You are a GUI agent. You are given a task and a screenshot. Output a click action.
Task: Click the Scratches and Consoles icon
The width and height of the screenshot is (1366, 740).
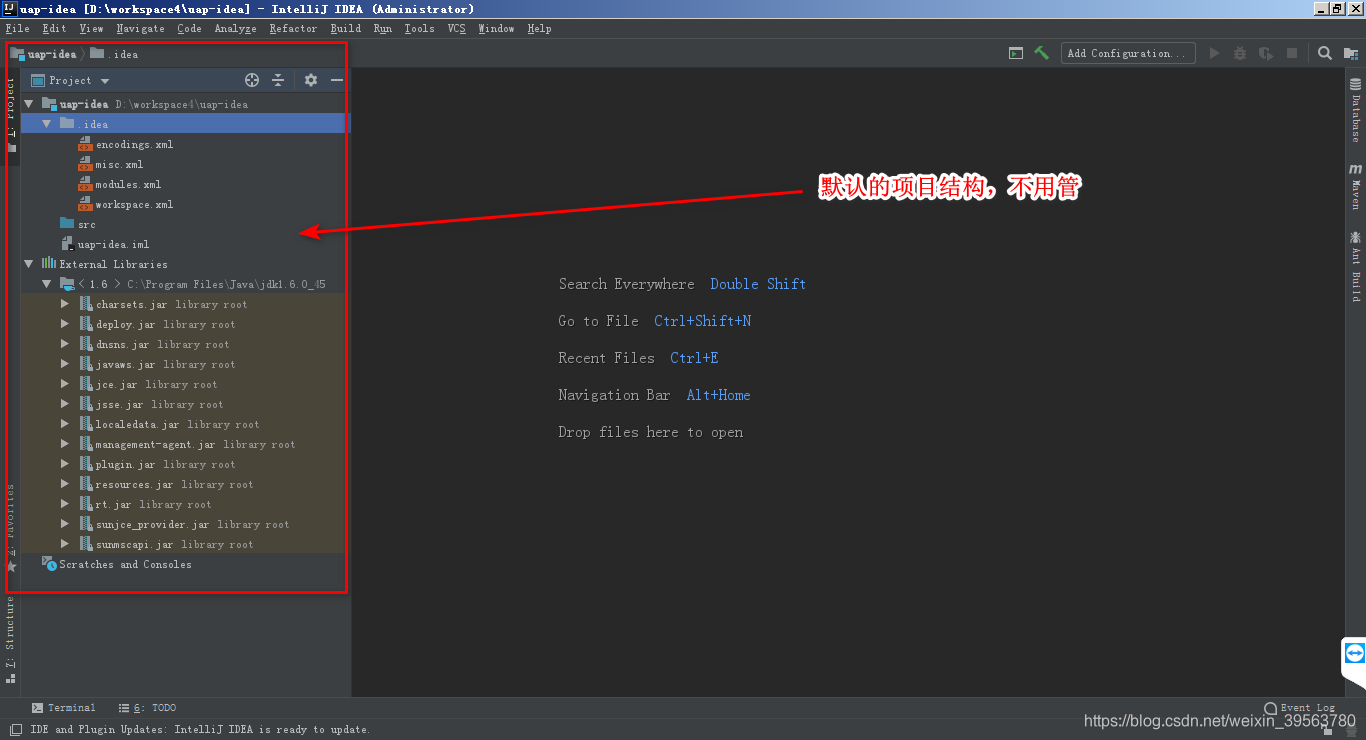tap(49, 564)
